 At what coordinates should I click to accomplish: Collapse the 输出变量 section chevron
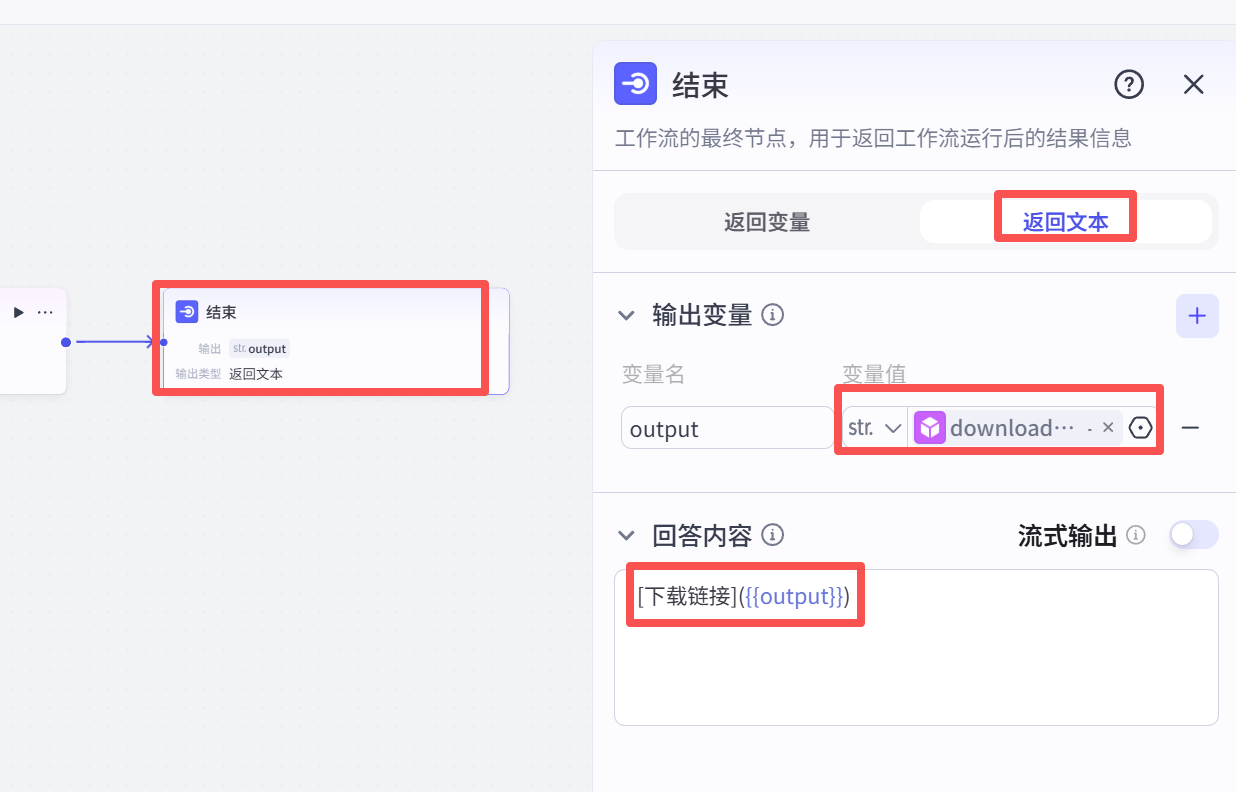click(627, 316)
